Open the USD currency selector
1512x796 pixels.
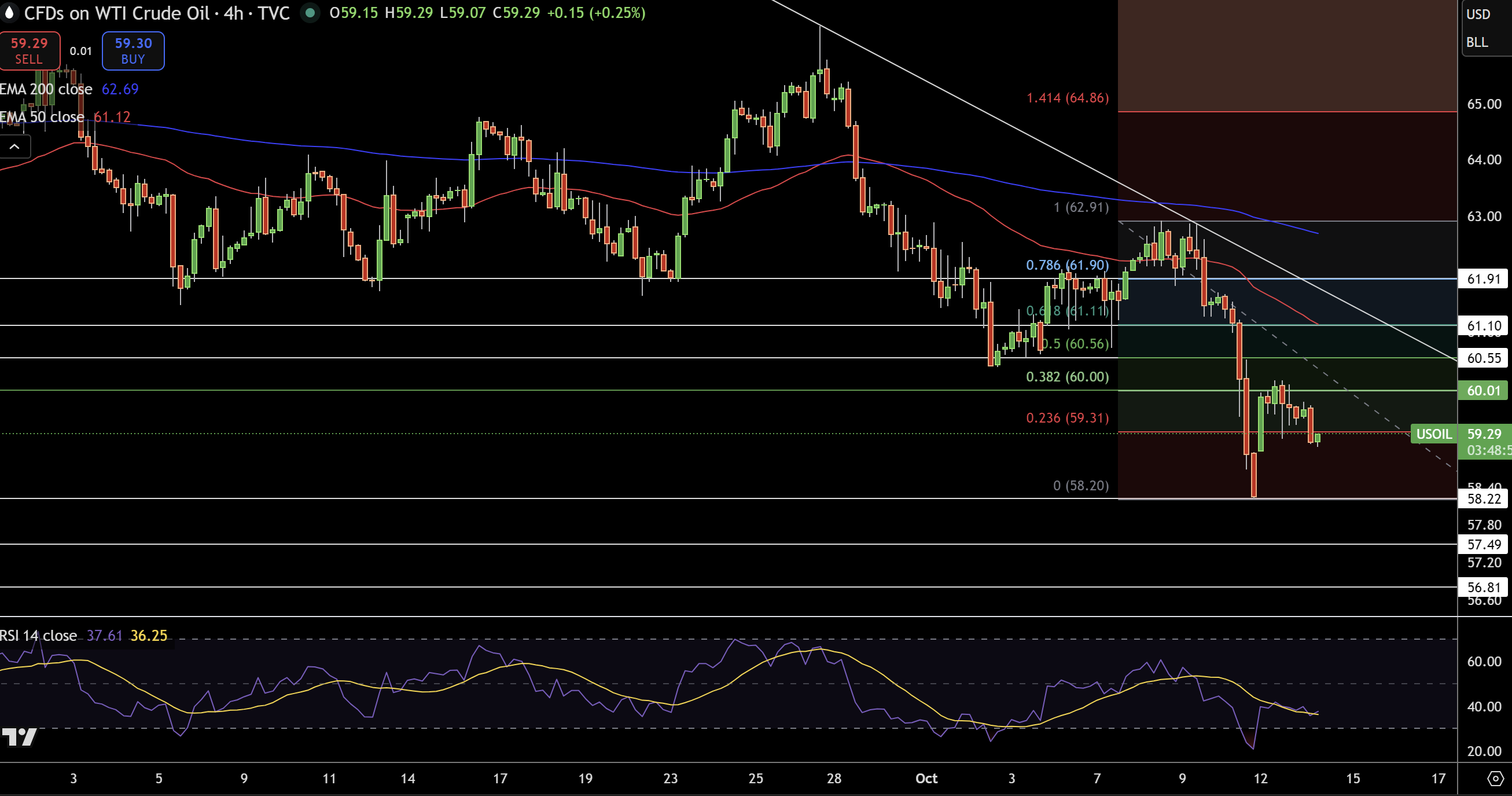(1478, 14)
